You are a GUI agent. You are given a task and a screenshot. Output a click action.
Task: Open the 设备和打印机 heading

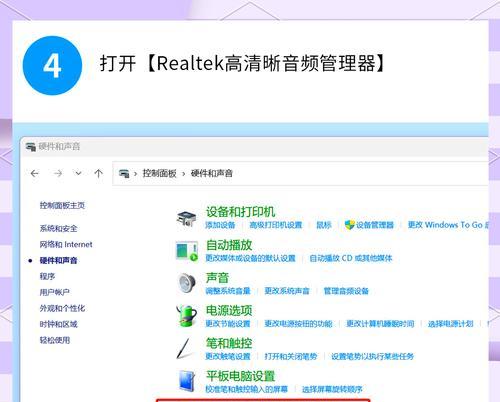(240, 212)
